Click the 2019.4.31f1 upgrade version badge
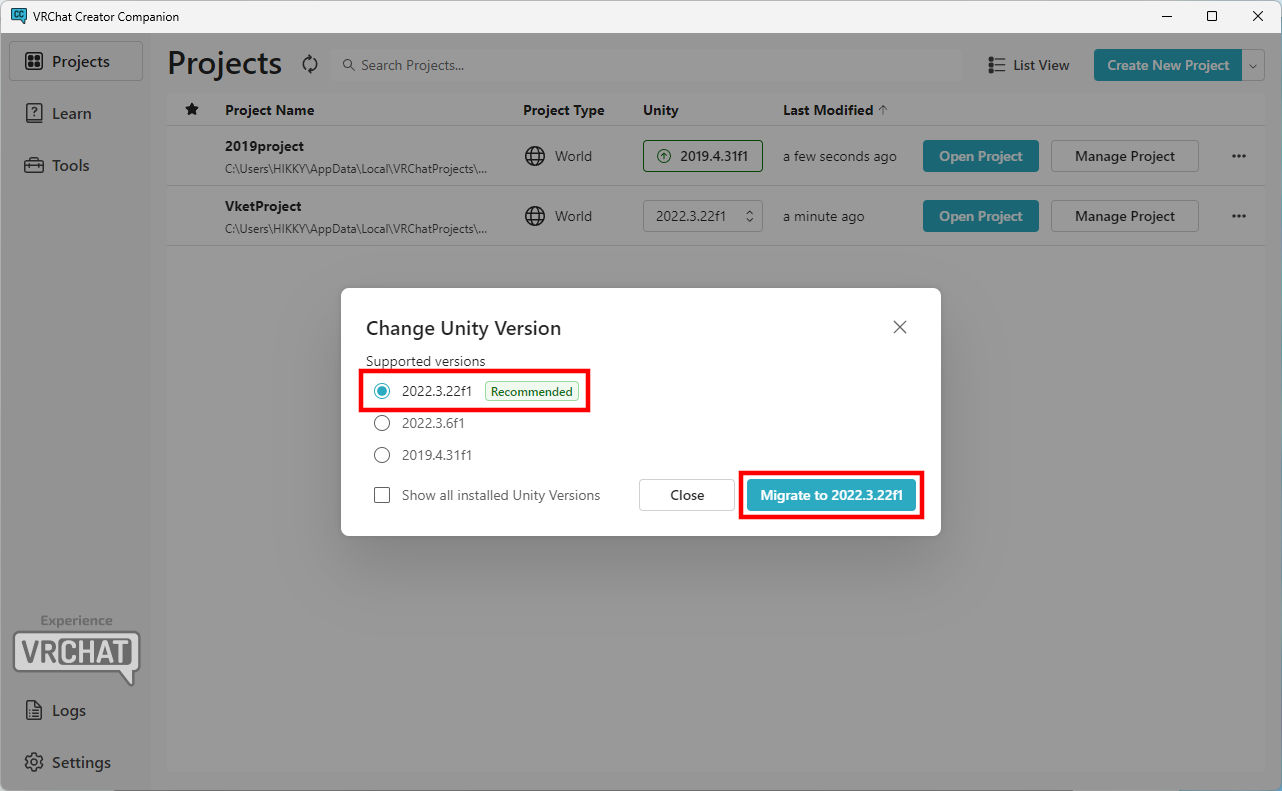The height and width of the screenshot is (791, 1282). pyautogui.click(x=702, y=156)
